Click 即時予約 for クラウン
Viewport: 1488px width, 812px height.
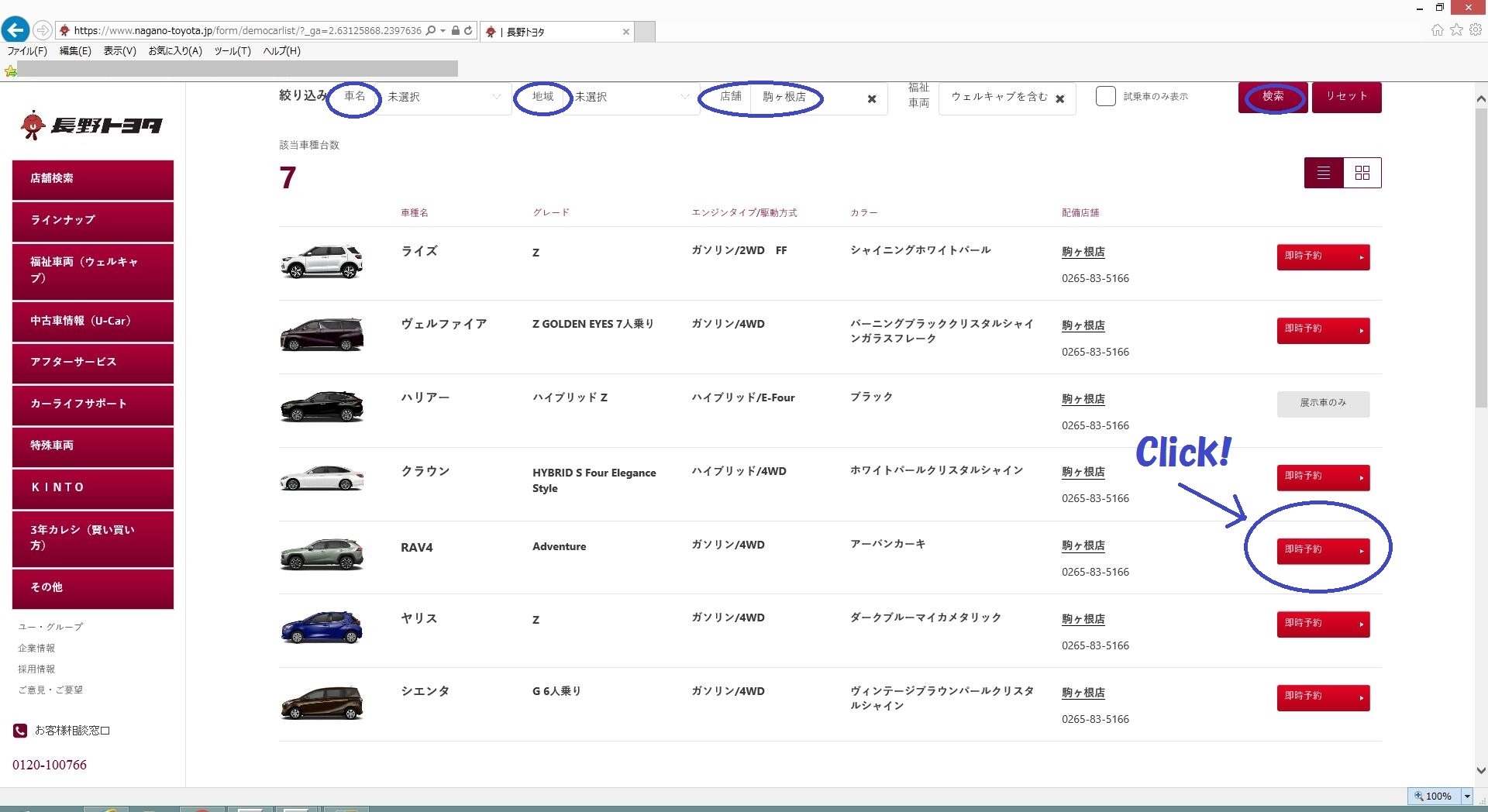click(x=1323, y=477)
